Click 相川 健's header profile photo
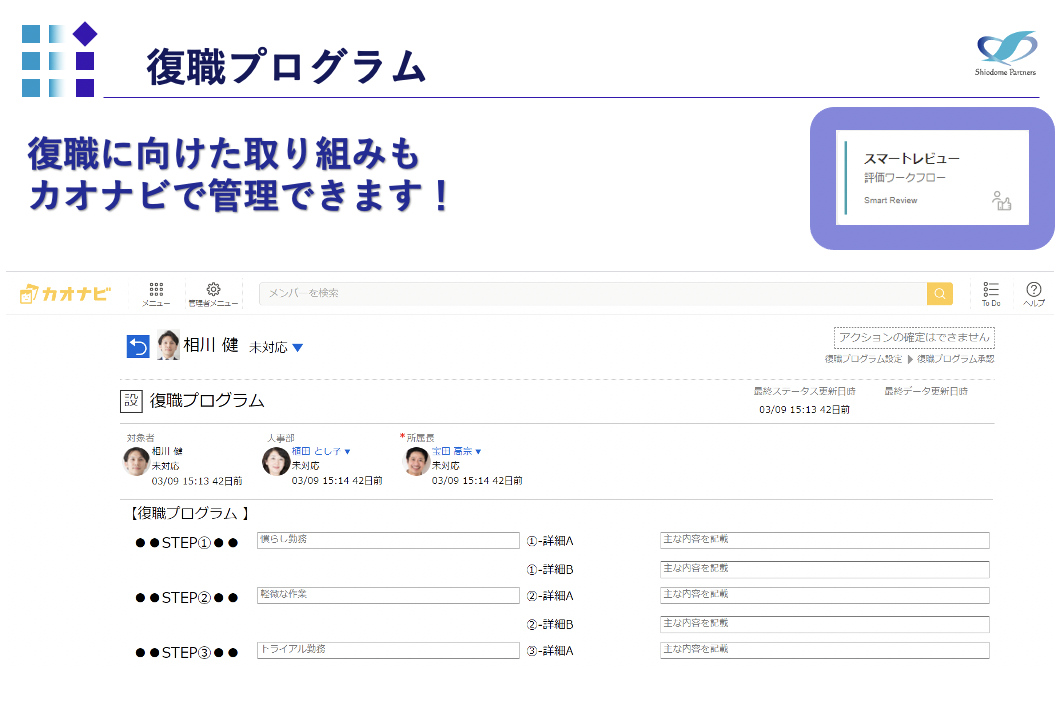The height and width of the screenshot is (714, 1062). tap(168, 345)
